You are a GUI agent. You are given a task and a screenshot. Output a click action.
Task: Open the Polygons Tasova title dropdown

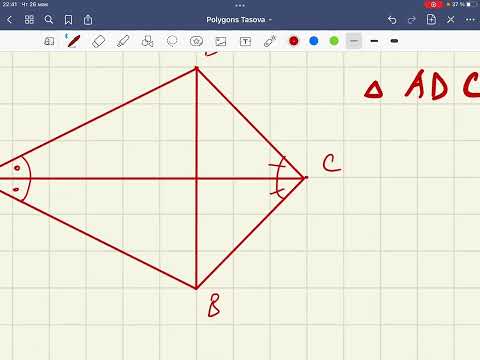239,20
